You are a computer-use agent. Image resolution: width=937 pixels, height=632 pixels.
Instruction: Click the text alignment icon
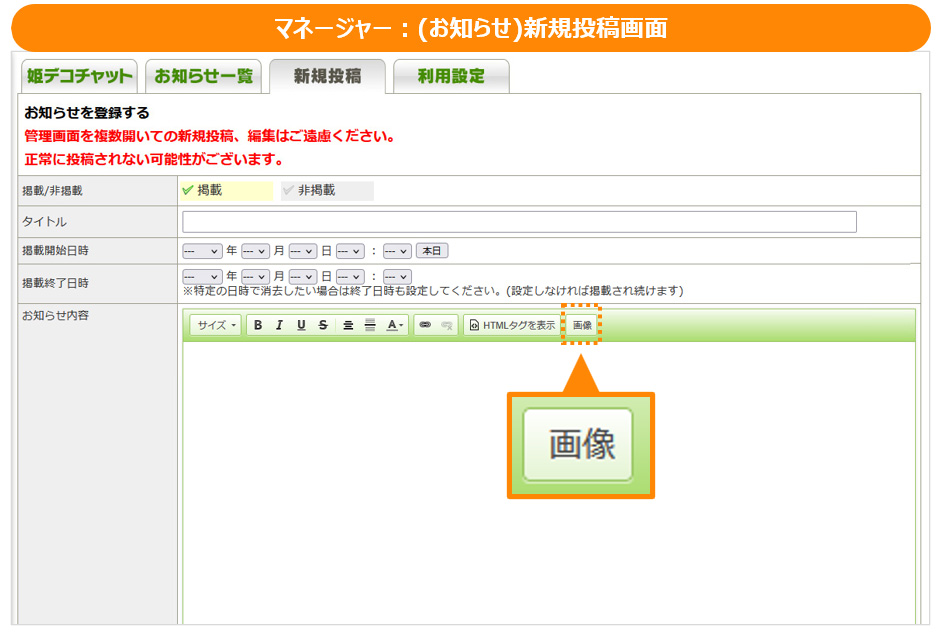click(348, 325)
